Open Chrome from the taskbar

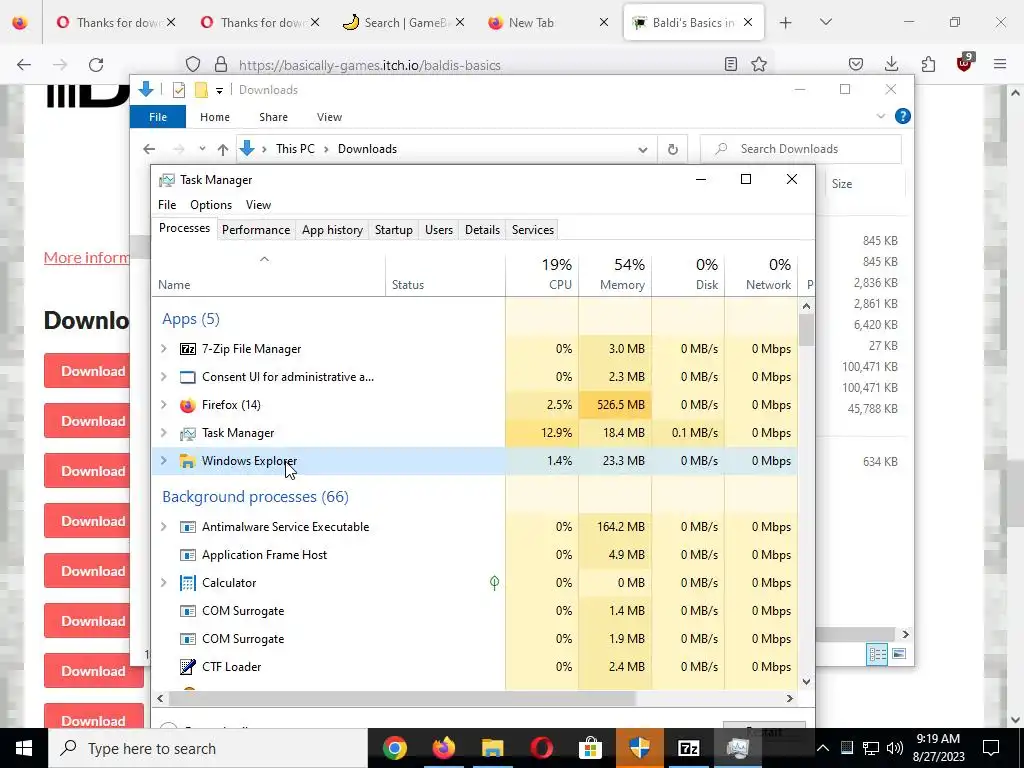394,748
